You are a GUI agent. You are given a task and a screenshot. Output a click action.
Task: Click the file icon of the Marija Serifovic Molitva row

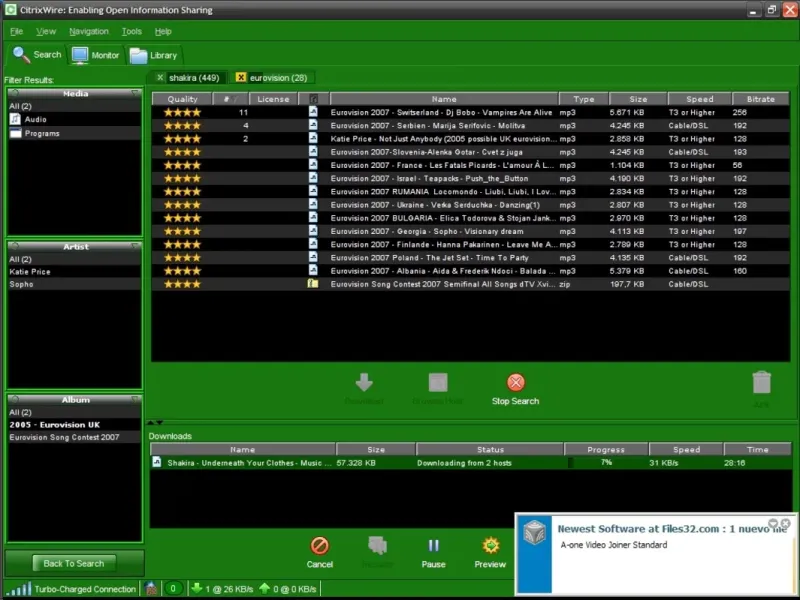(313, 125)
